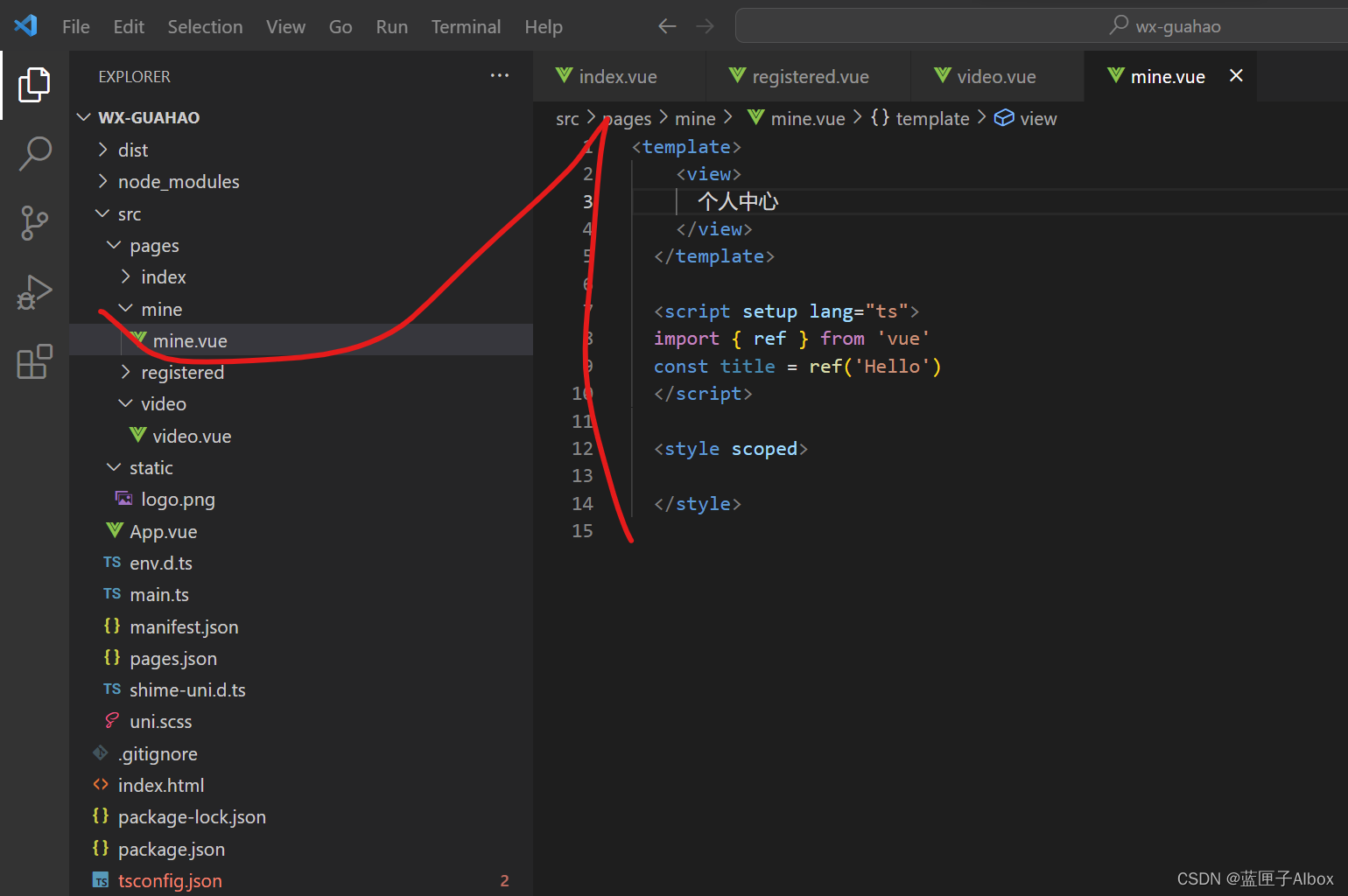This screenshot has height=896, width=1348.
Task: Open mine.vue in the file tree
Action: click(x=301, y=340)
